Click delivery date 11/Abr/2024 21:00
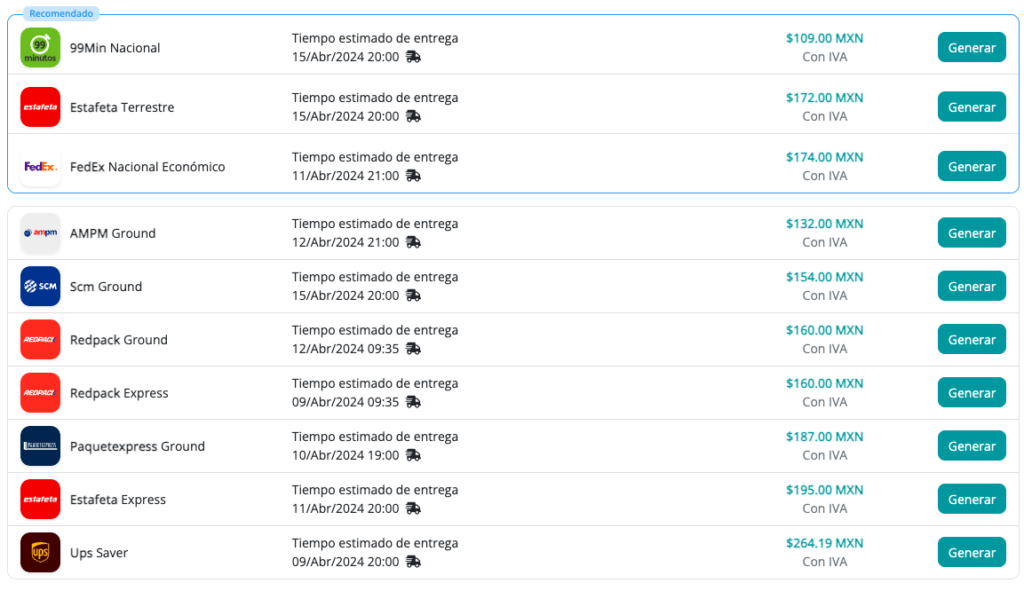This screenshot has height=591, width=1024. point(345,176)
